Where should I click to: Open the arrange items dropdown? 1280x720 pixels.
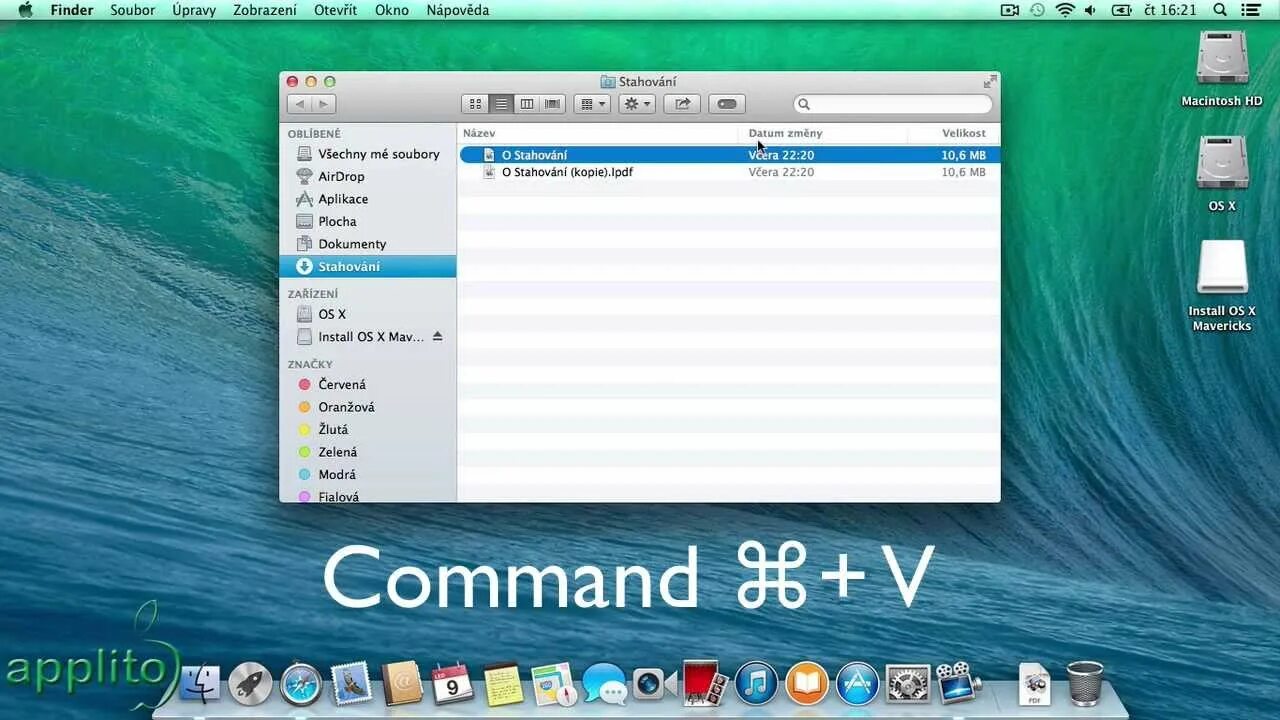(592, 104)
